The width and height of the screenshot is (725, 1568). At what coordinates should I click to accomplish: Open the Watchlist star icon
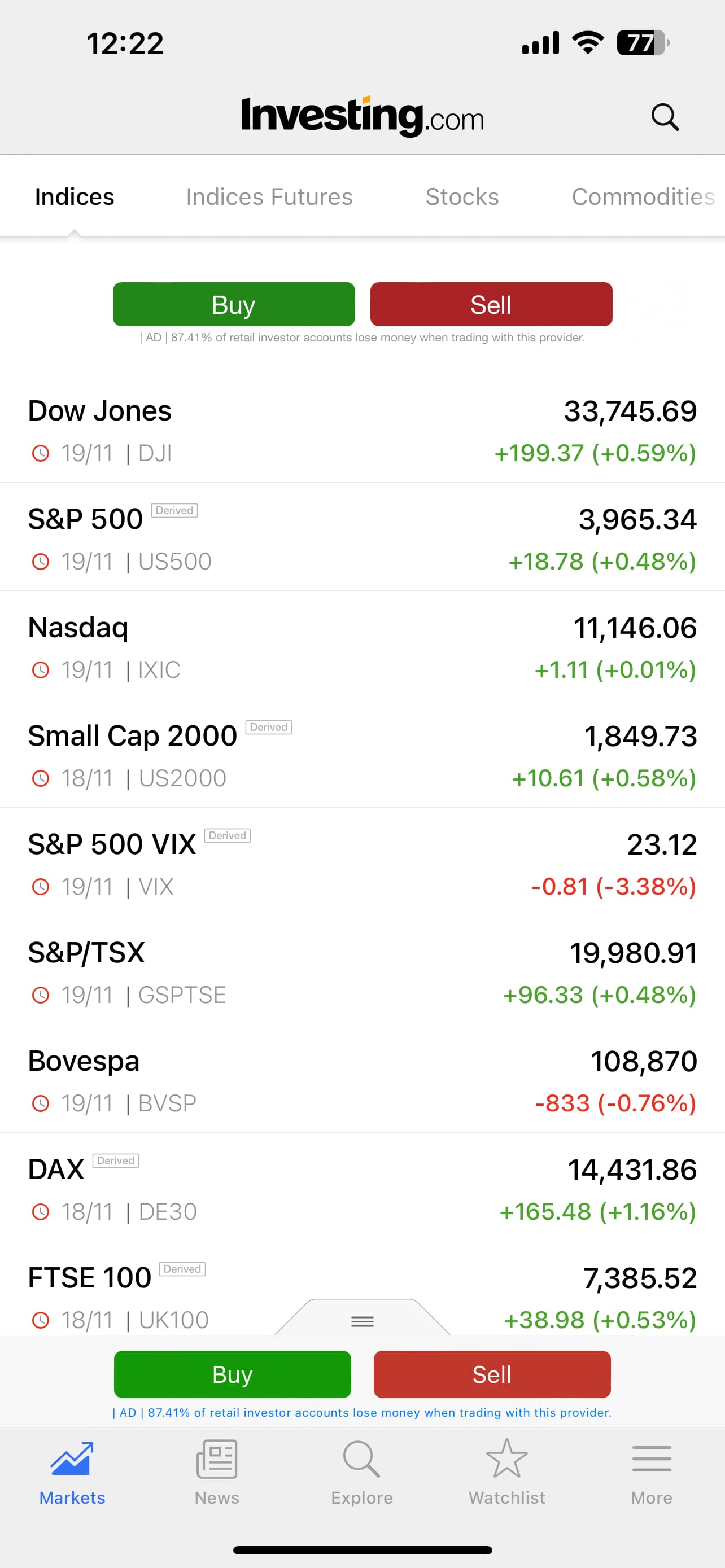[x=506, y=1458]
